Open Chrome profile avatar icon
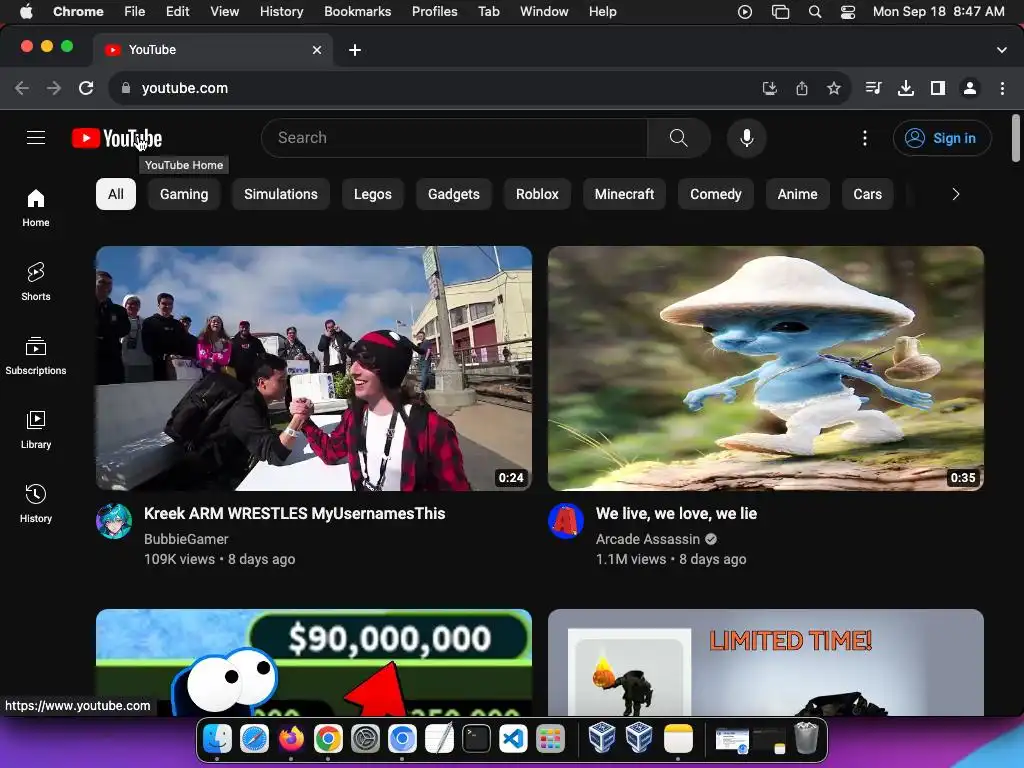 click(970, 88)
